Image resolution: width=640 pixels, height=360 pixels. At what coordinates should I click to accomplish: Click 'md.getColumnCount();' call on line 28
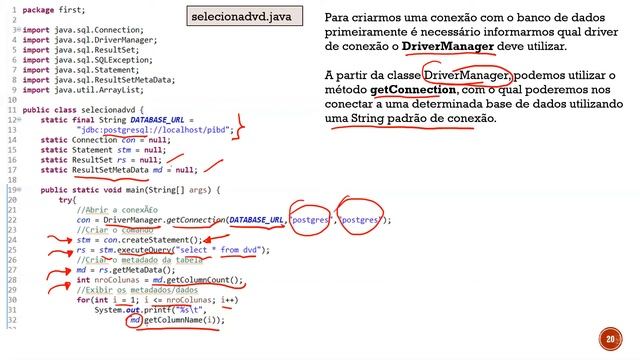click(198, 280)
